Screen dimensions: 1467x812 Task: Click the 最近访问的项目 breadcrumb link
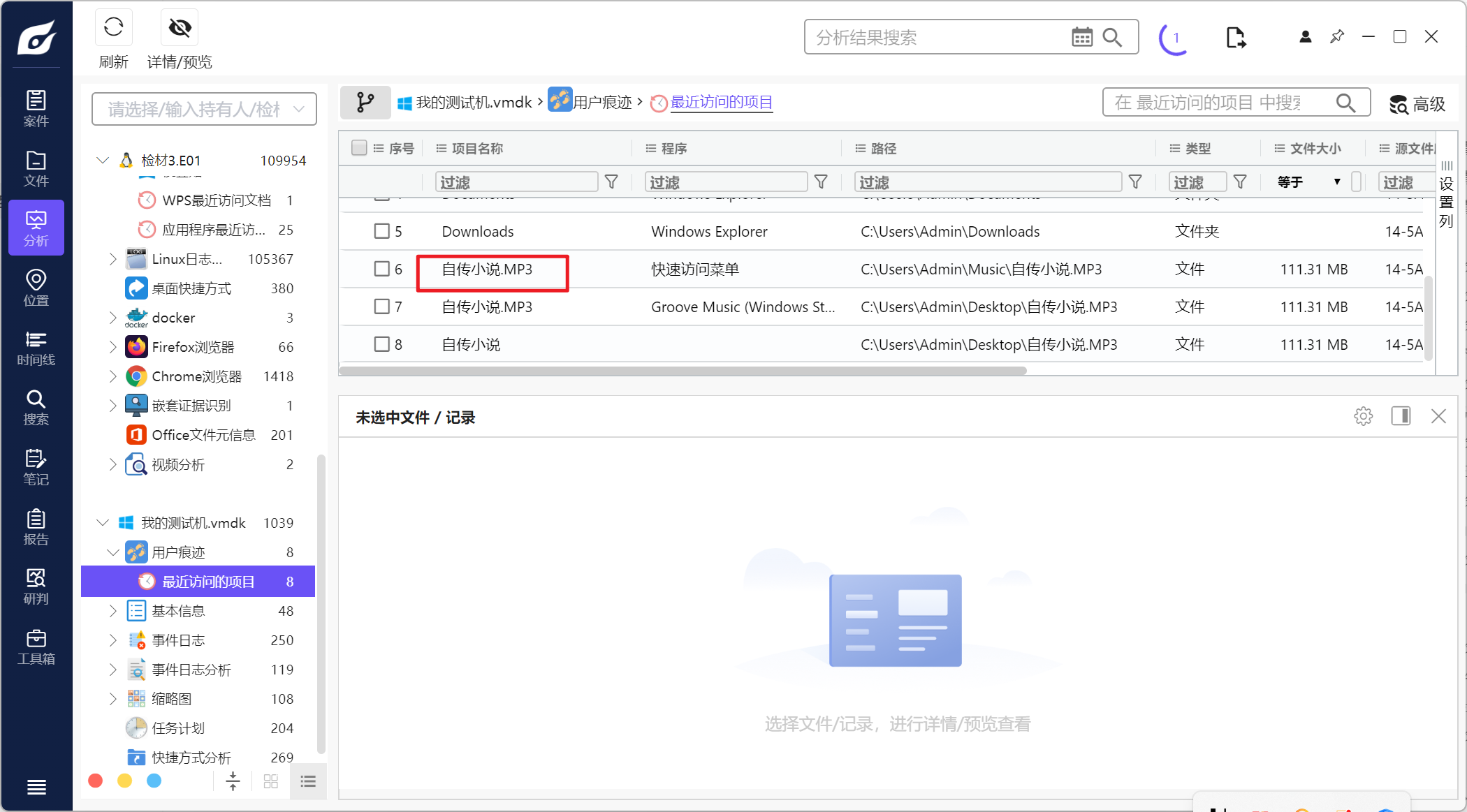721,103
